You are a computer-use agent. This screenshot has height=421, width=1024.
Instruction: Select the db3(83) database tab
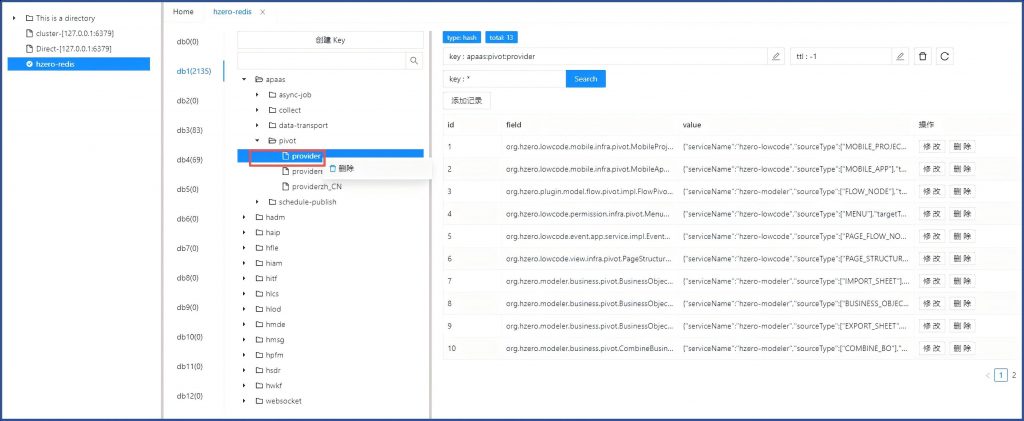click(x=189, y=130)
